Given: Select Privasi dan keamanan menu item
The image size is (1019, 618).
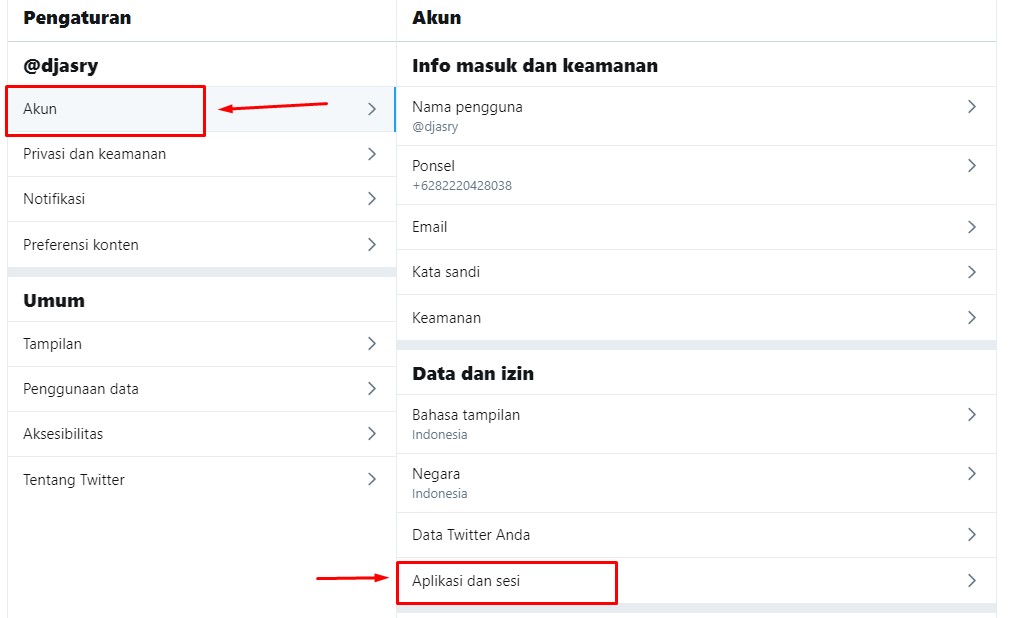Looking at the screenshot, I should click(x=95, y=154).
